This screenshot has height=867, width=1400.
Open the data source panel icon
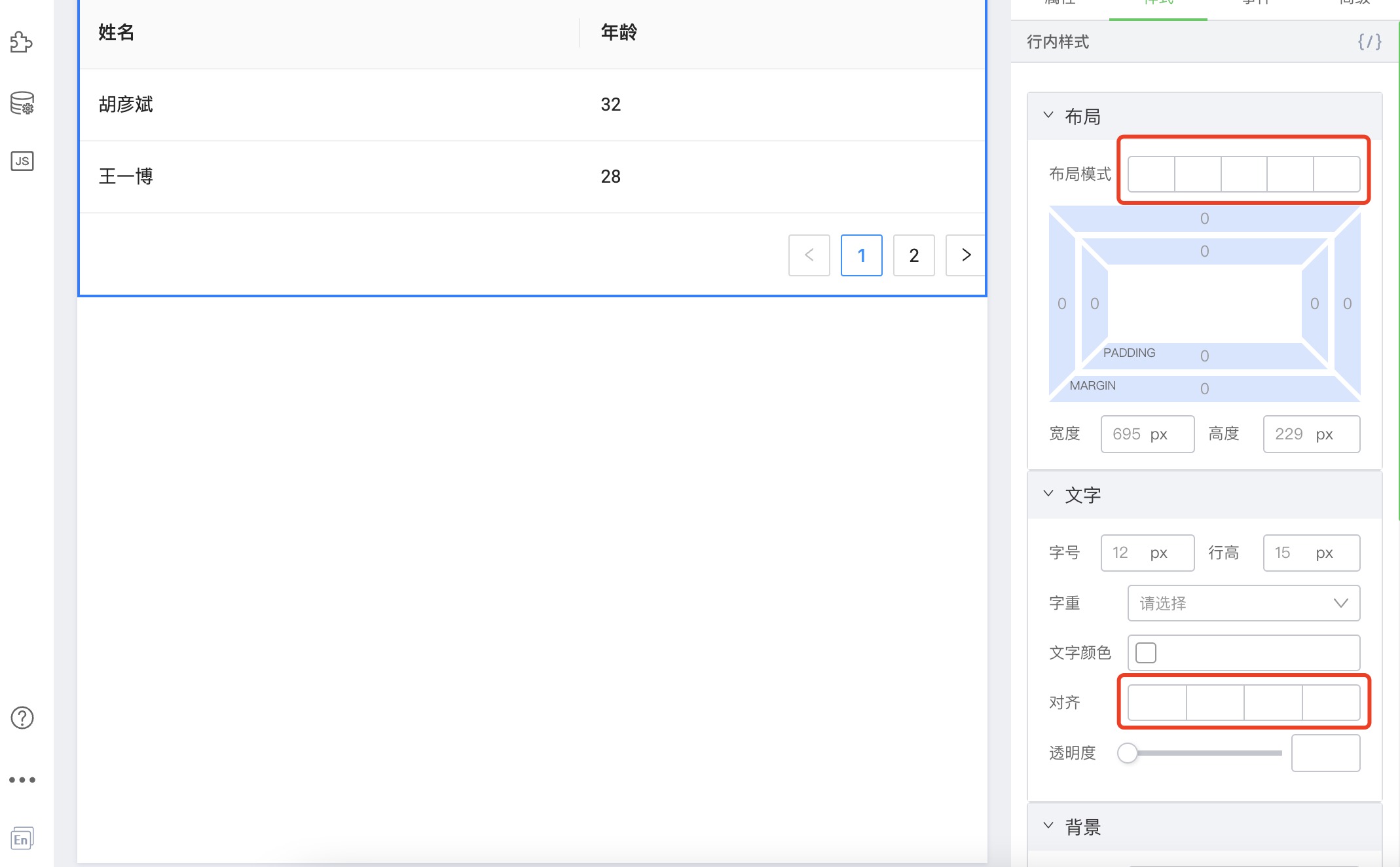[22, 103]
